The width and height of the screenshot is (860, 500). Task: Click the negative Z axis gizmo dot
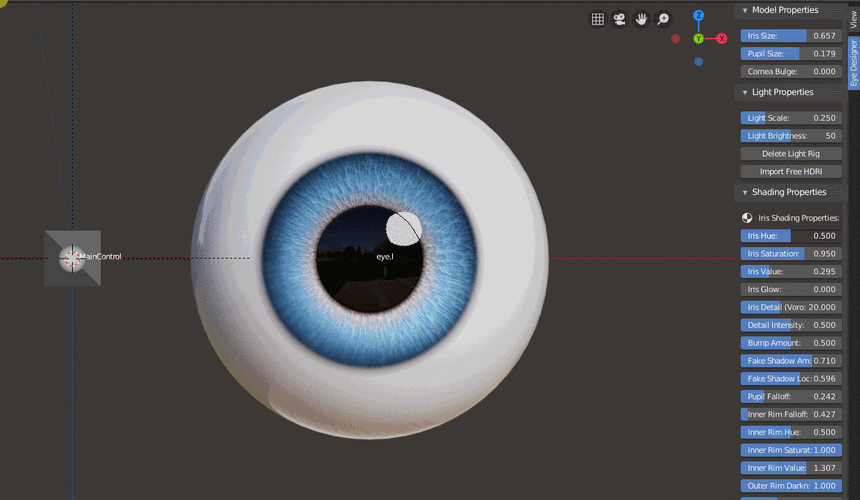(698, 61)
